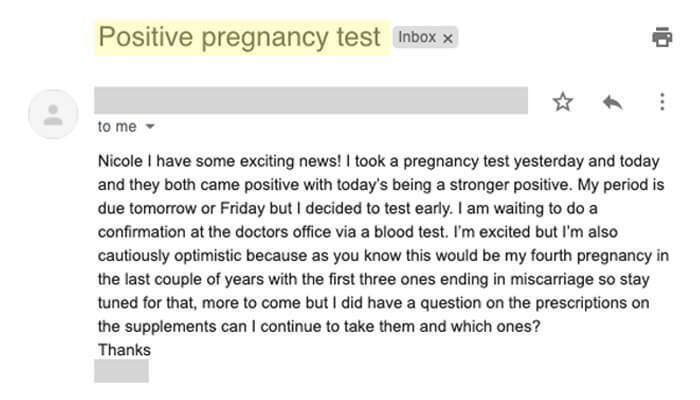Image resolution: width=700 pixels, height=400 pixels.
Task: Click the line beginning "cautiously optimistic because"
Action: point(383,256)
